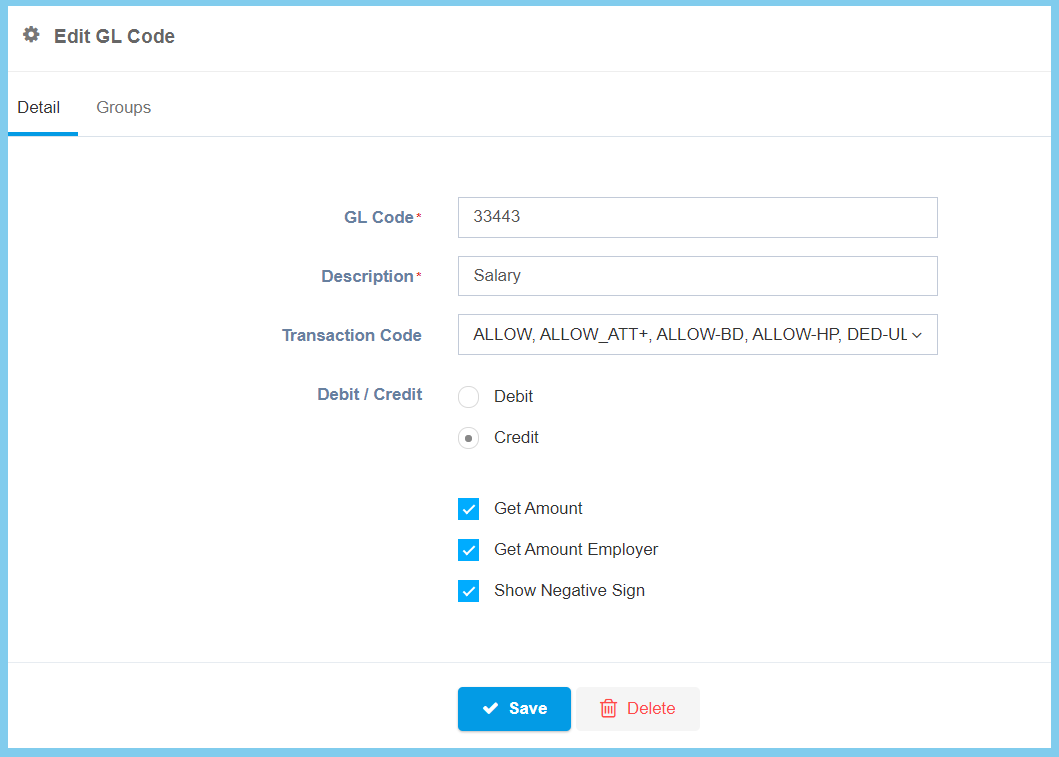Click the Show Negative Sign label text
Viewport: 1059px width, 757px height.
[x=569, y=590]
